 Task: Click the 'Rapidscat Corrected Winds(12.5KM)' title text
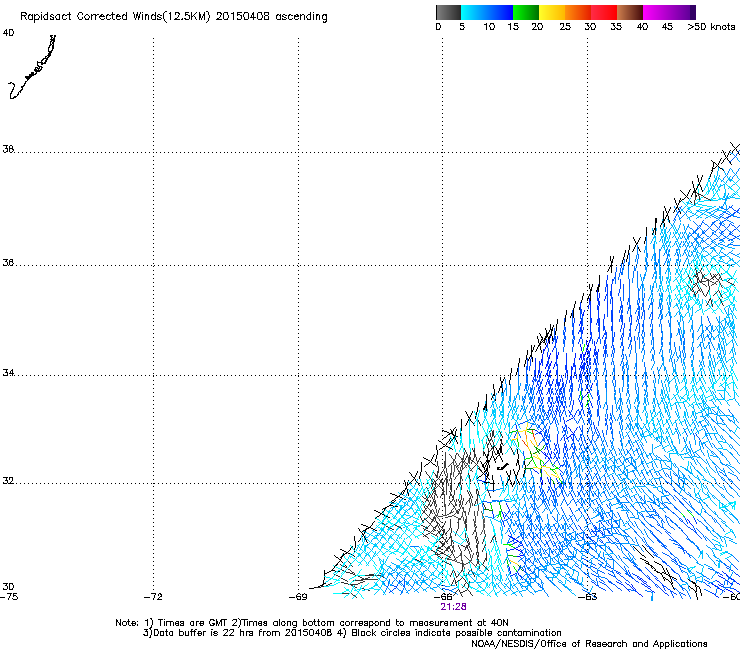coord(115,17)
